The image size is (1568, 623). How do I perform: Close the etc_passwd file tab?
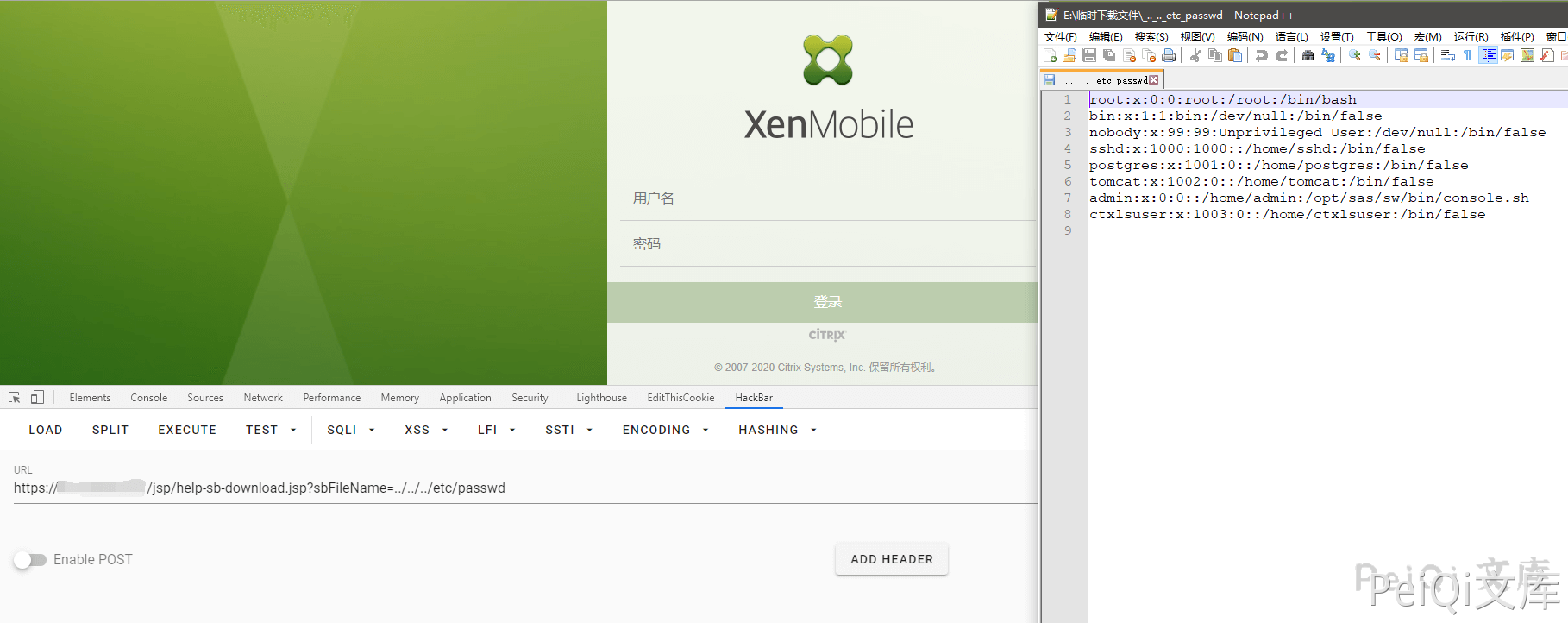[x=1154, y=80]
